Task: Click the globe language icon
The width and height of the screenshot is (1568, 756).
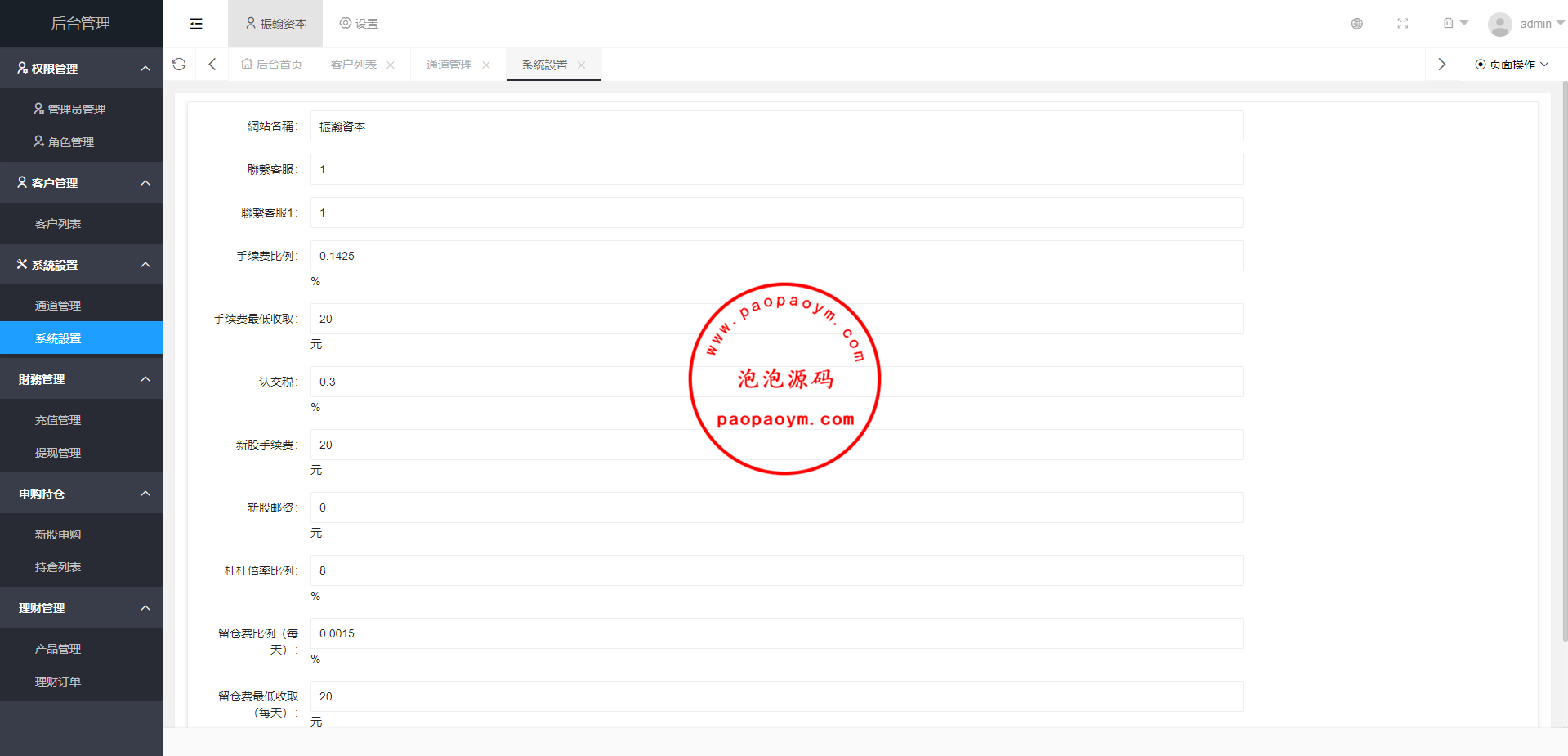Action: click(1356, 24)
